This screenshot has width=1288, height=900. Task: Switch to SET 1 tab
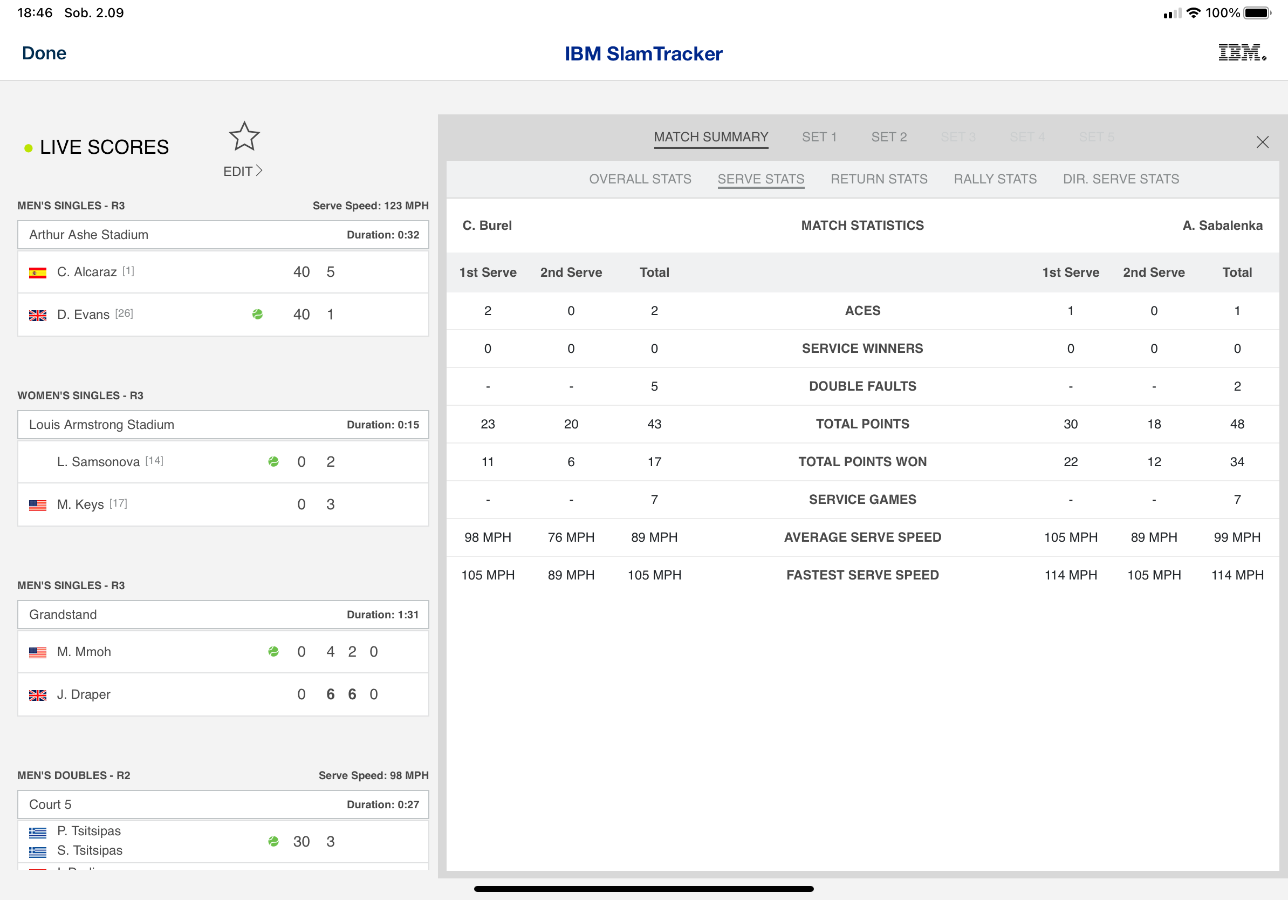pos(819,137)
